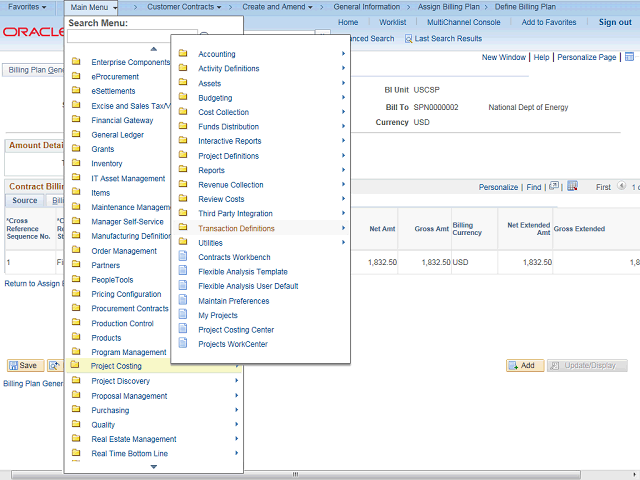Open Contracts Workbench page in submenu
The image size is (640, 480).
click(234, 257)
